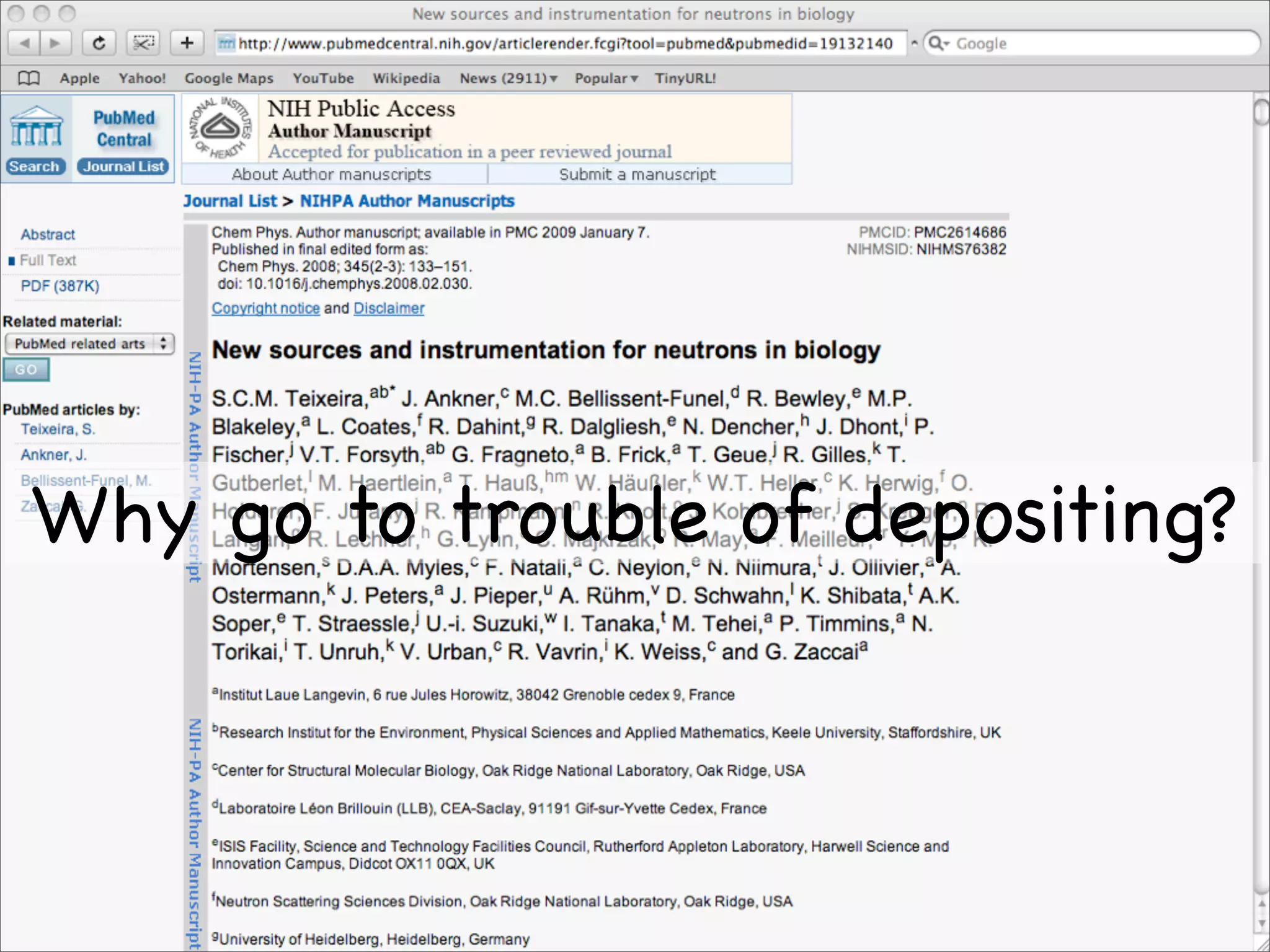Open the Wikipedia bookmark
This screenshot has height=952, width=1270.
[406, 79]
